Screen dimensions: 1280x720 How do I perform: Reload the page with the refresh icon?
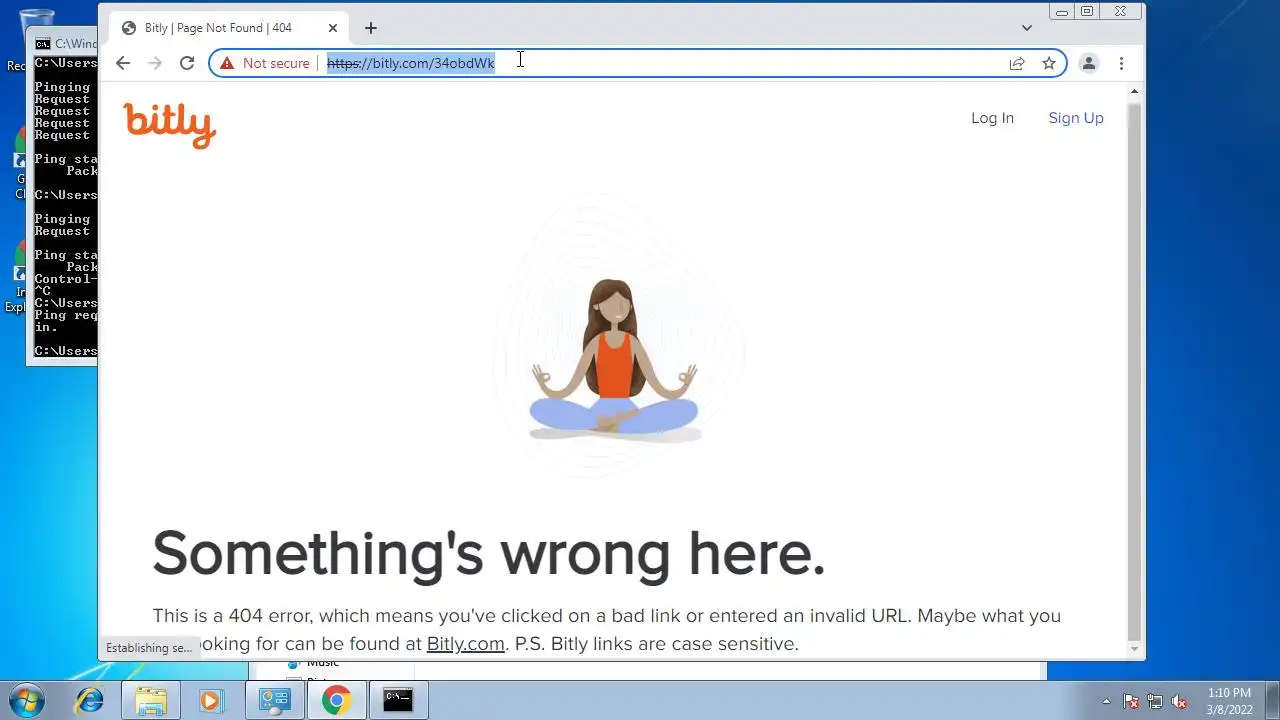[x=187, y=63]
